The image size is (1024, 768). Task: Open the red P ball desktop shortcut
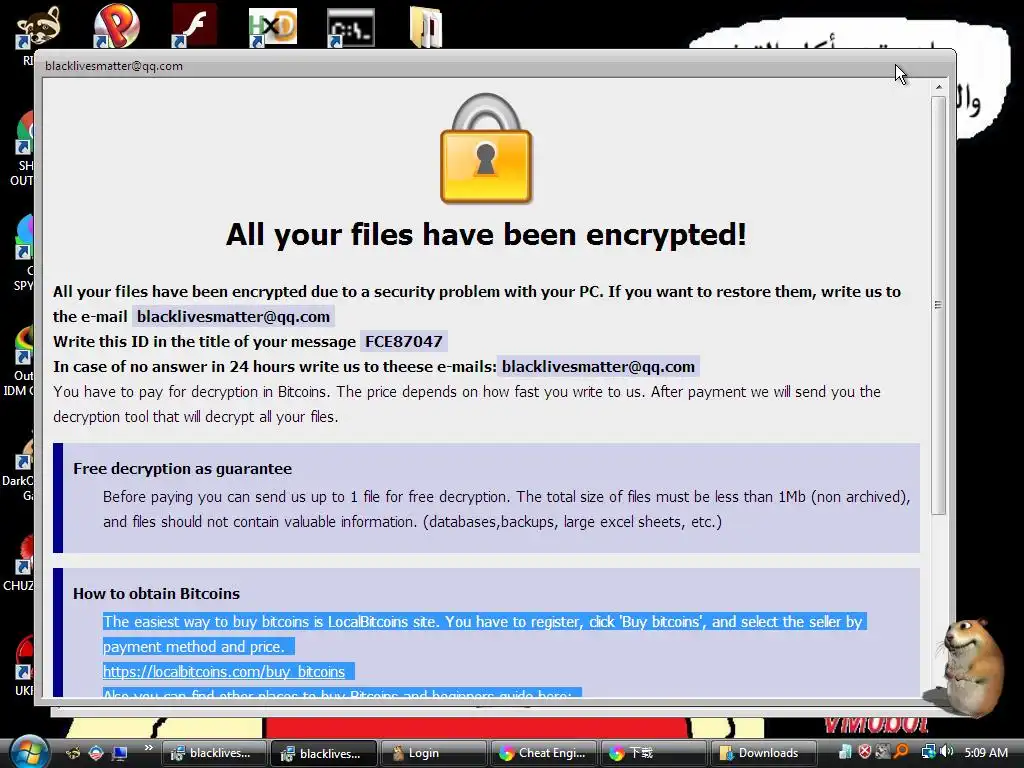[116, 26]
